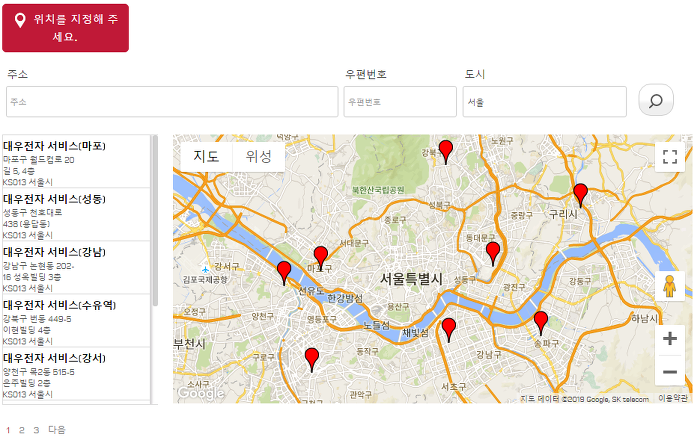The height and width of the screenshot is (443, 700).
Task: Zoom in the map with plus
Action: [x=670, y=339]
